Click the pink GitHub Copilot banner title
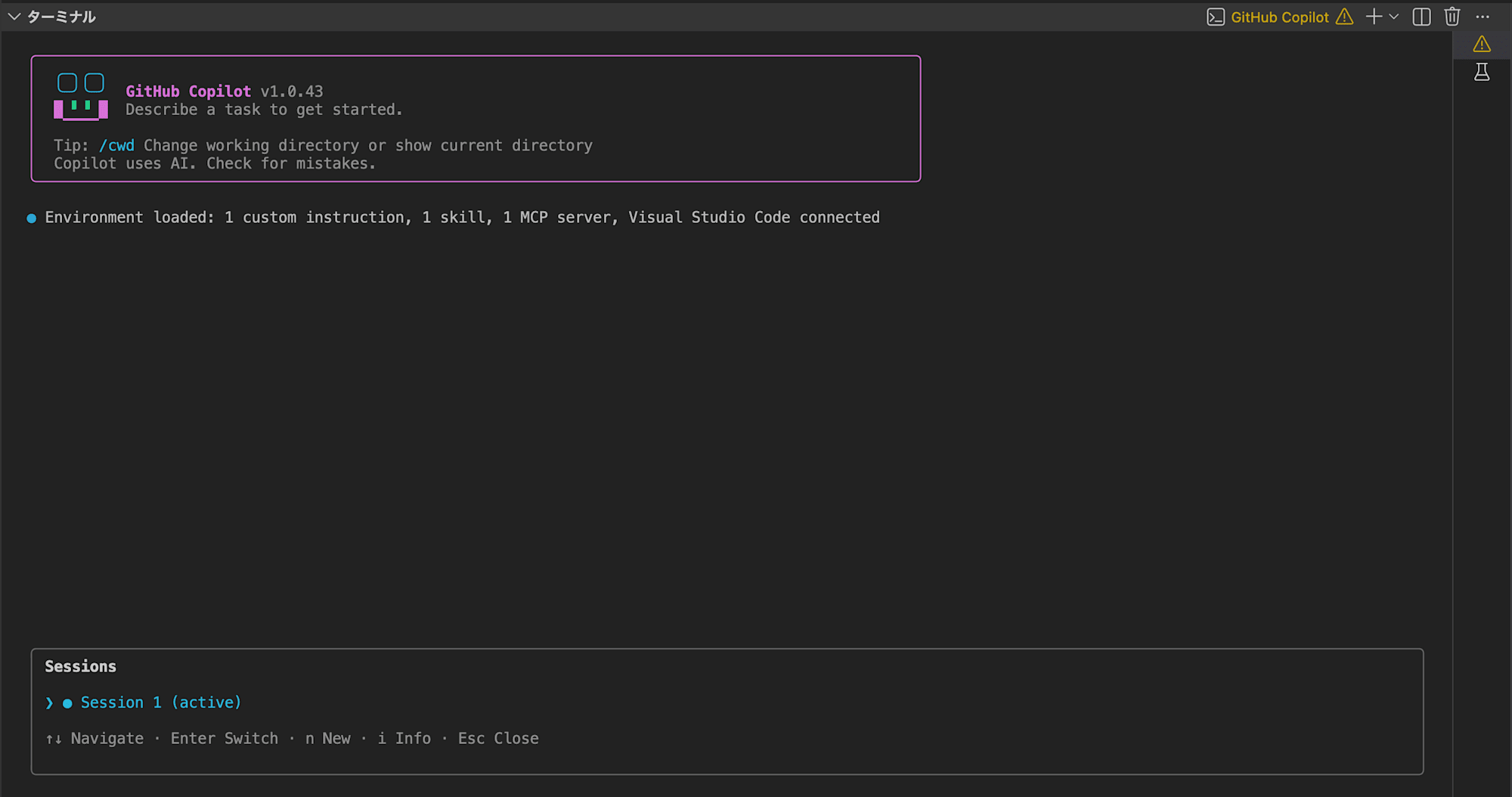Viewport: 1512px width, 797px height. (188, 91)
